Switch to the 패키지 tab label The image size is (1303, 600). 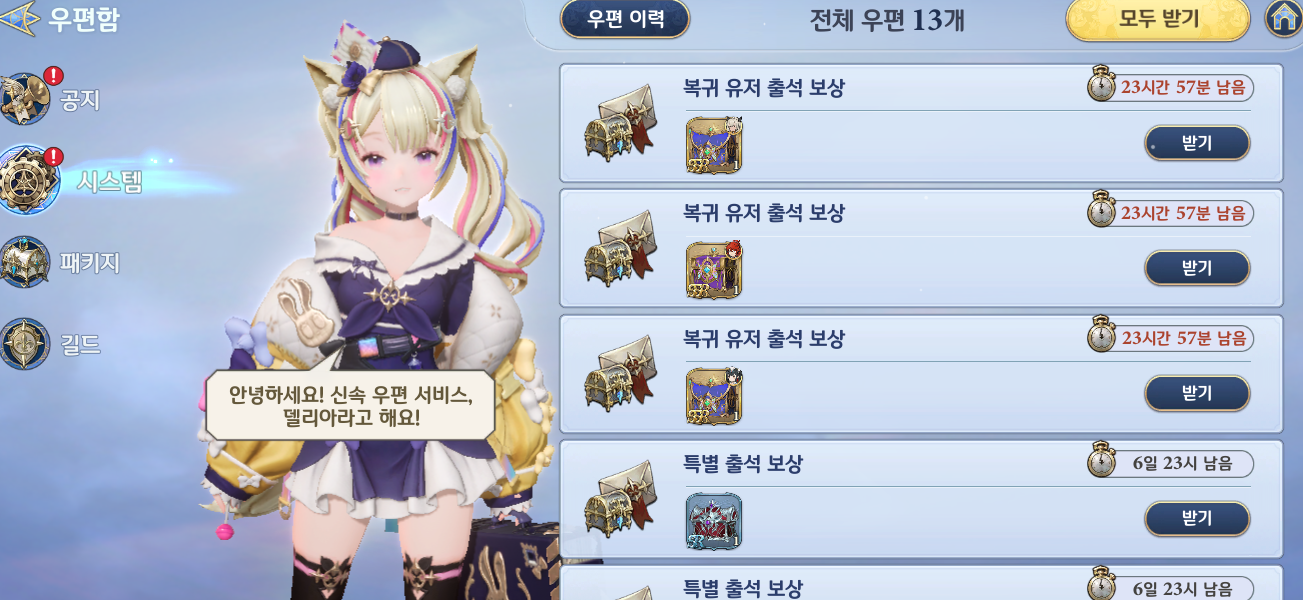(90, 263)
